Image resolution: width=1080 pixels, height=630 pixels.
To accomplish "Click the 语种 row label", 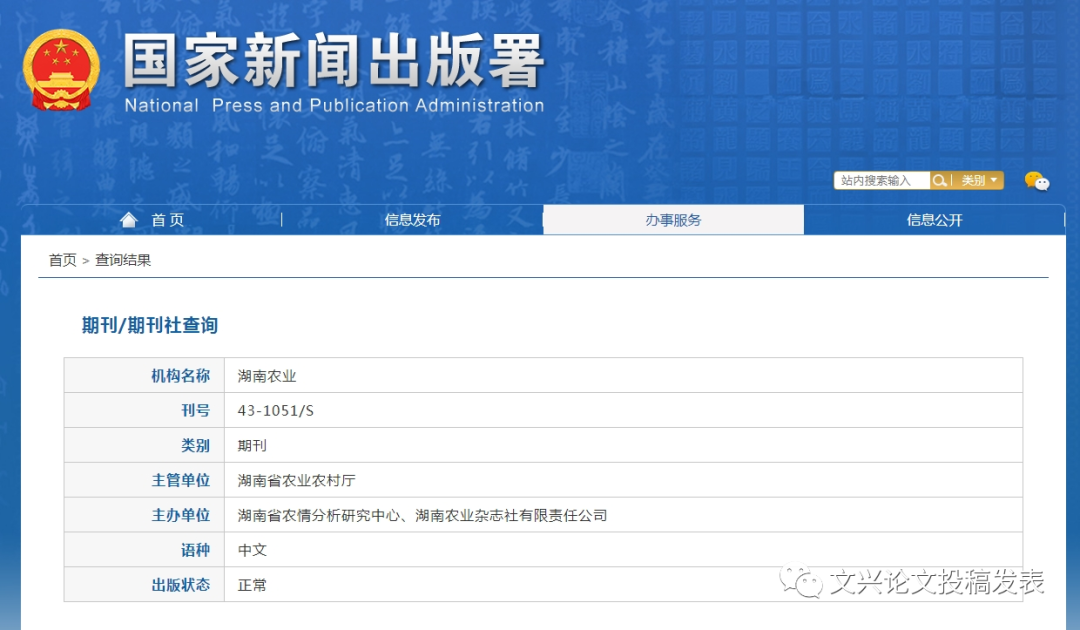I will tap(195, 550).
